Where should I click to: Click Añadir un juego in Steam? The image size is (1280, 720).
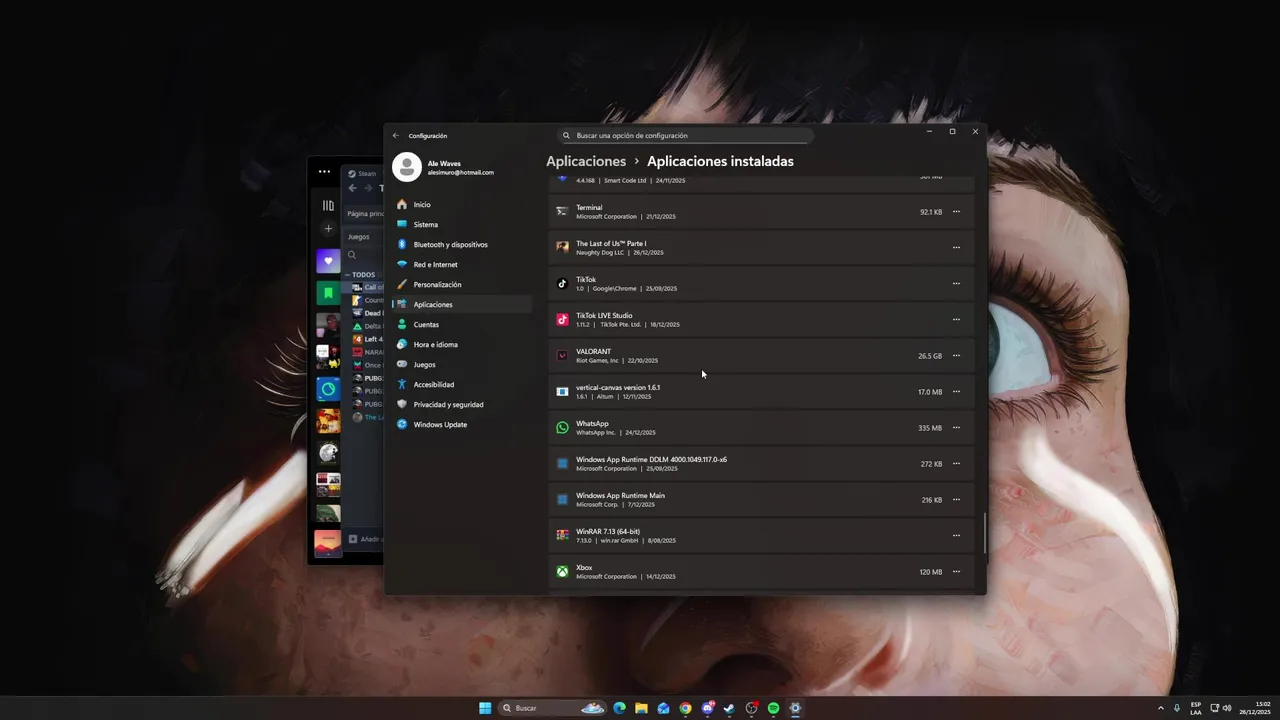(x=365, y=539)
